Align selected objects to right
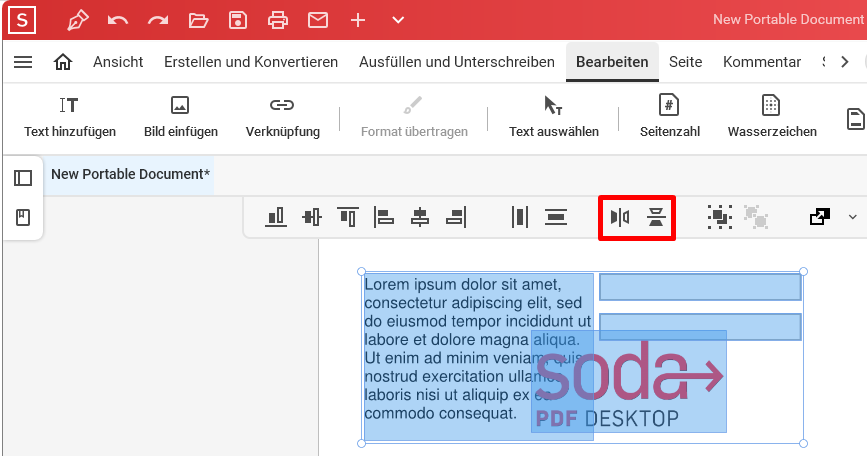 456,217
